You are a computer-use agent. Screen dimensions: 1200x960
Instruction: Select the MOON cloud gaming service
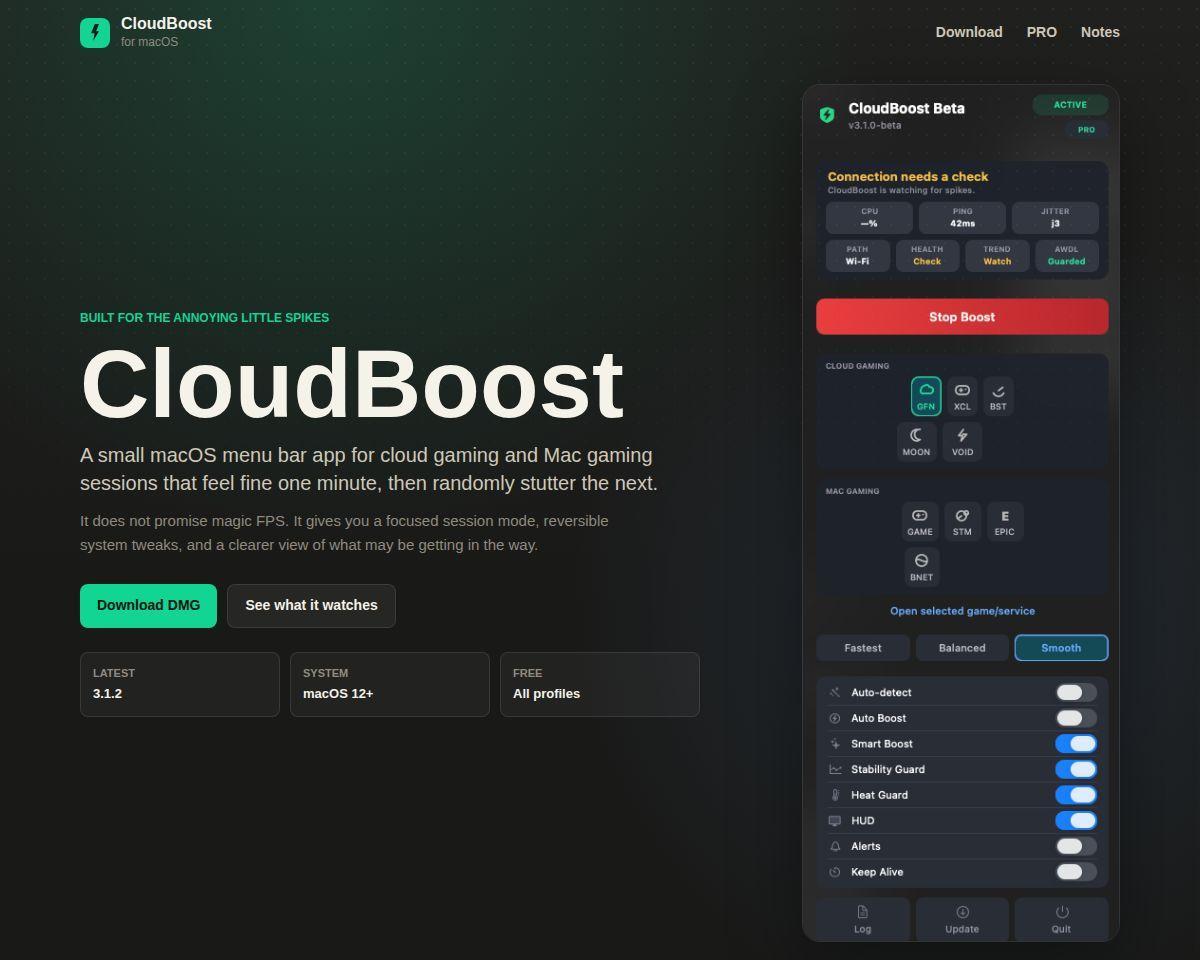(916, 441)
